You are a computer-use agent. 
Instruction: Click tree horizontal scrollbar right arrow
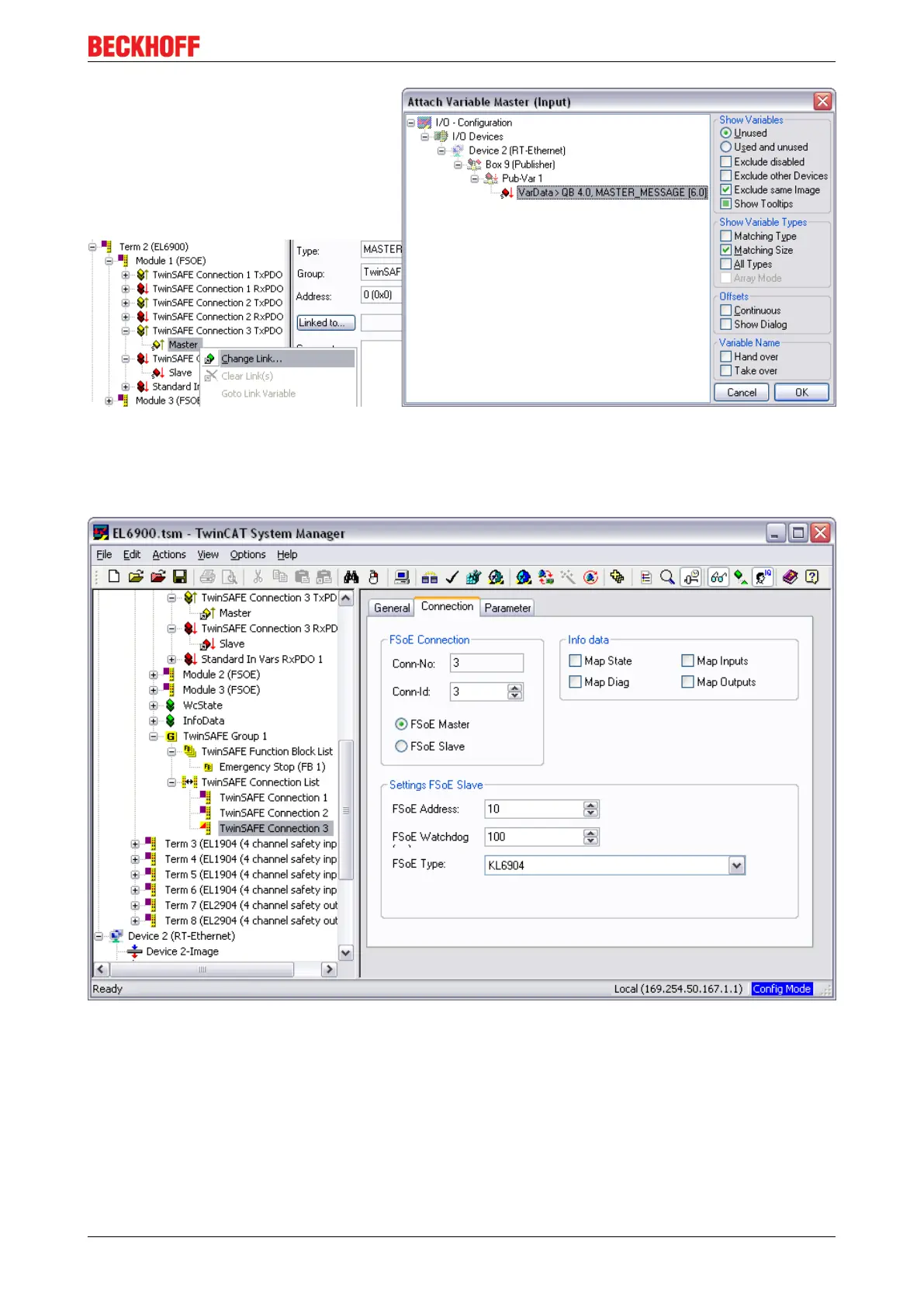pyautogui.click(x=330, y=969)
